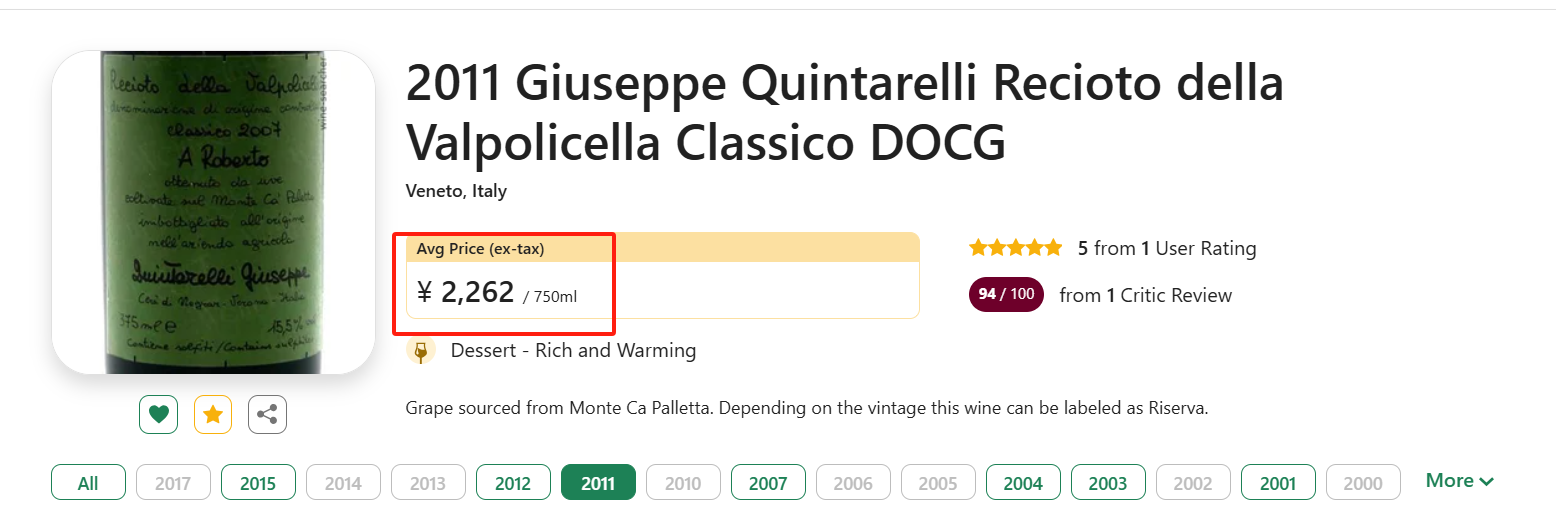The width and height of the screenshot is (1556, 529).
Task: Choose the 2007 vintage
Action: (x=768, y=483)
